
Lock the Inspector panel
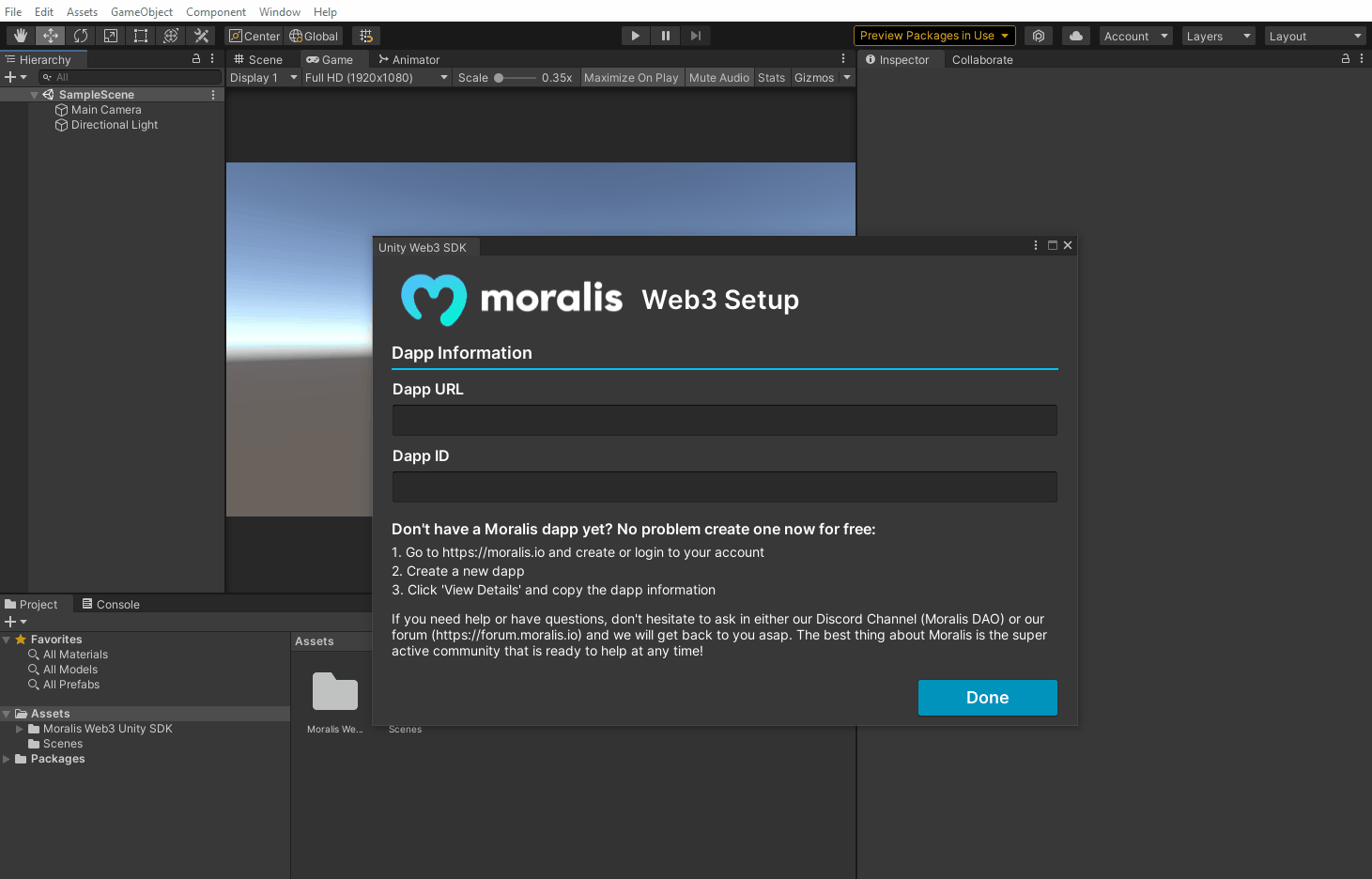(1346, 58)
